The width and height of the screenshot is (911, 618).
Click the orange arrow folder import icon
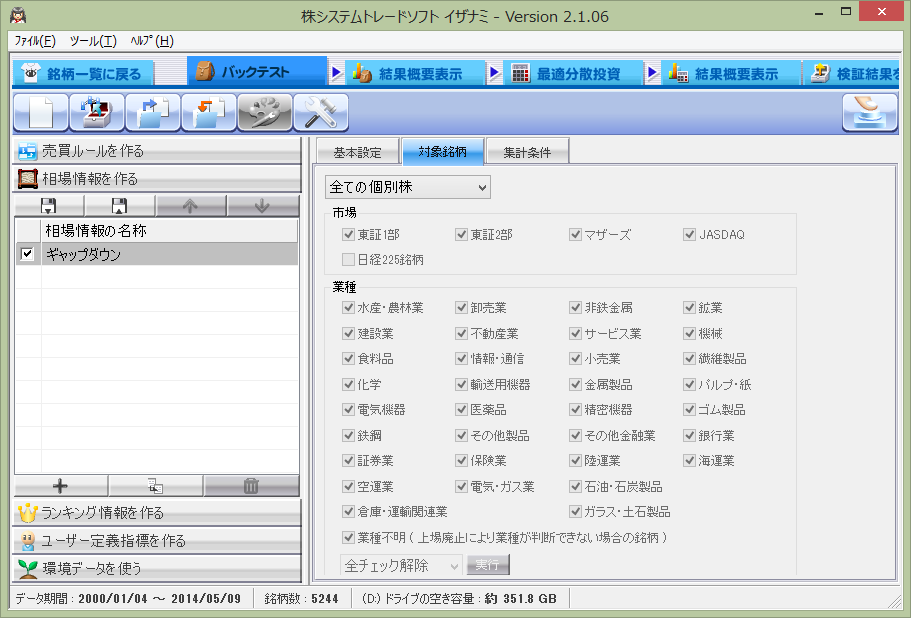tap(209, 112)
